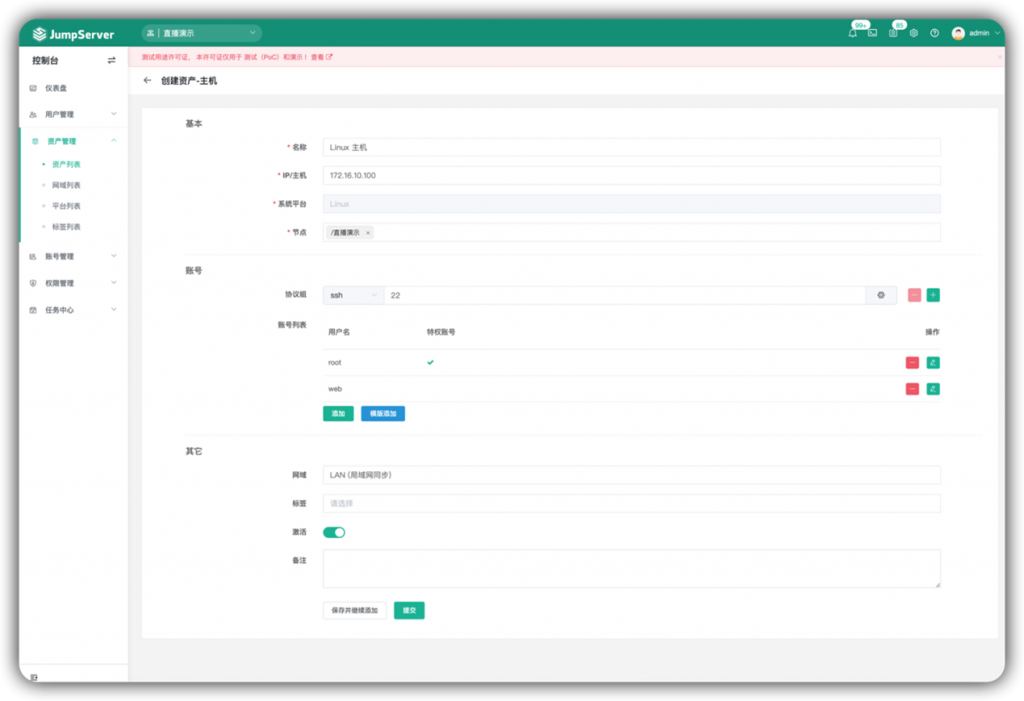Remove the /直播演示 node tag

point(368,233)
